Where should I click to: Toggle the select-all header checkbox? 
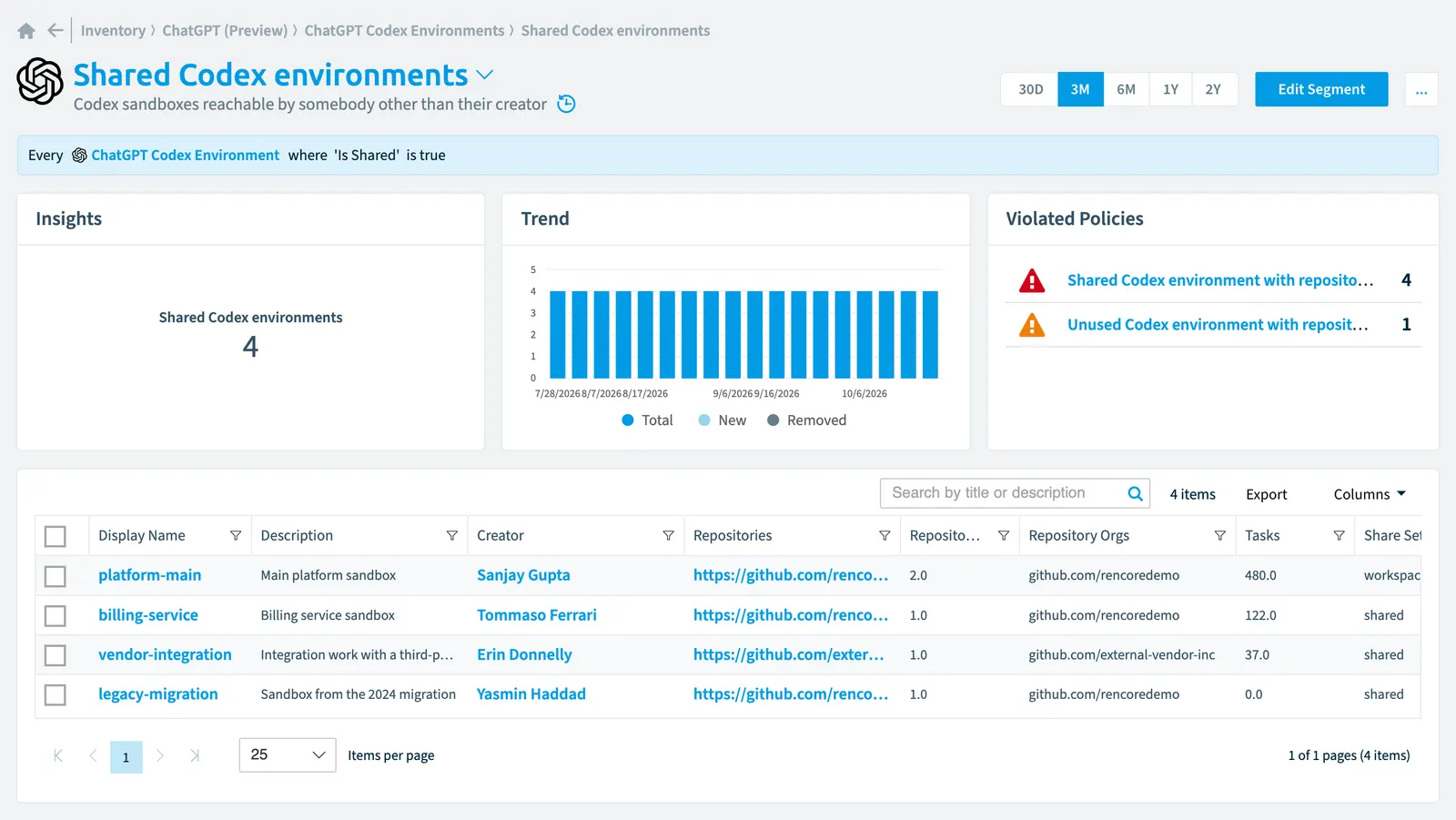(56, 536)
